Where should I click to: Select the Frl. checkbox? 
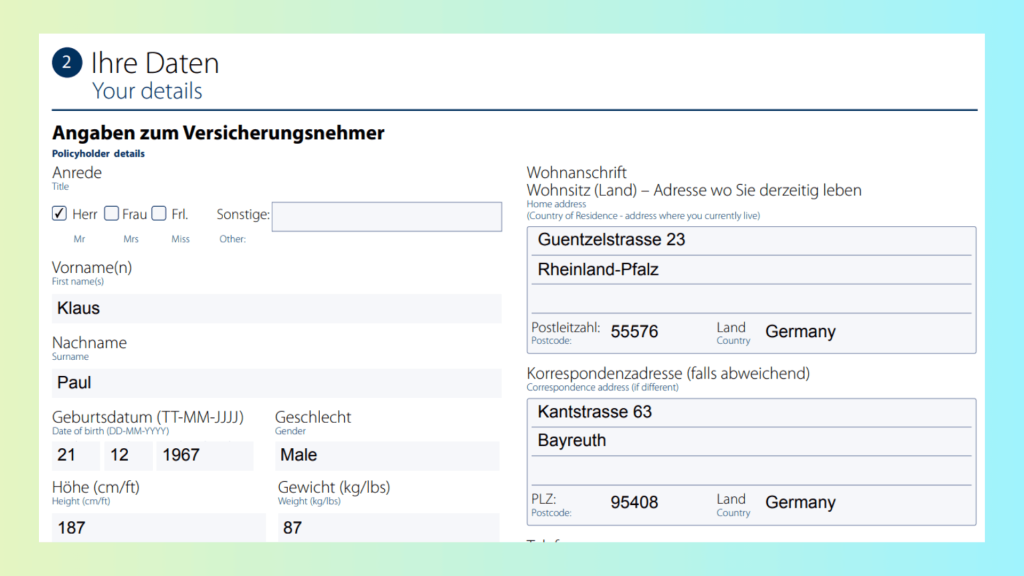tap(159, 213)
